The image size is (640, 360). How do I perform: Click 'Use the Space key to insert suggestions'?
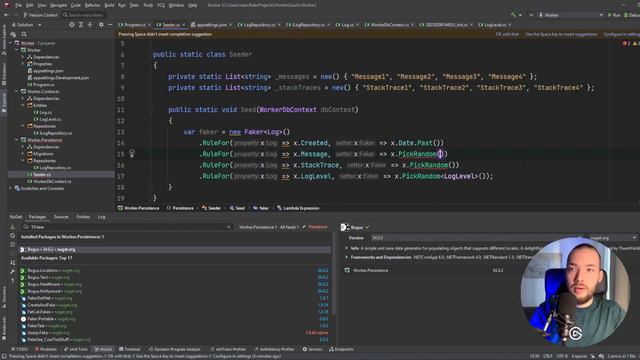[x=561, y=34]
